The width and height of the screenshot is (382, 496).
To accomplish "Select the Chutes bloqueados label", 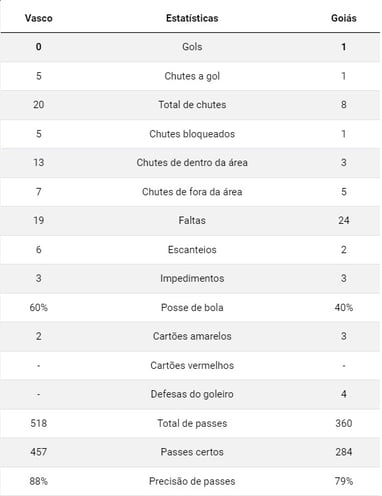I will (192, 134).
